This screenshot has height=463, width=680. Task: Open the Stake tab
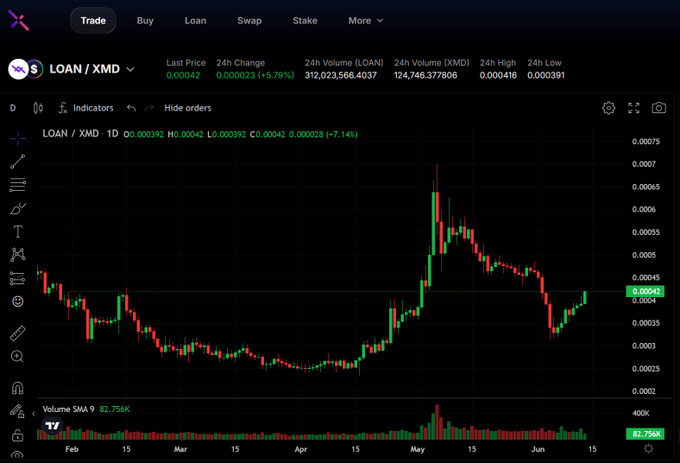(x=305, y=21)
